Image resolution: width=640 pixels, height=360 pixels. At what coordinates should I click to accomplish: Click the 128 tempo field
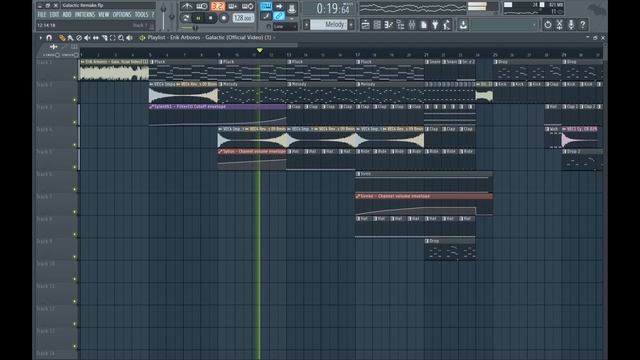[x=243, y=18]
